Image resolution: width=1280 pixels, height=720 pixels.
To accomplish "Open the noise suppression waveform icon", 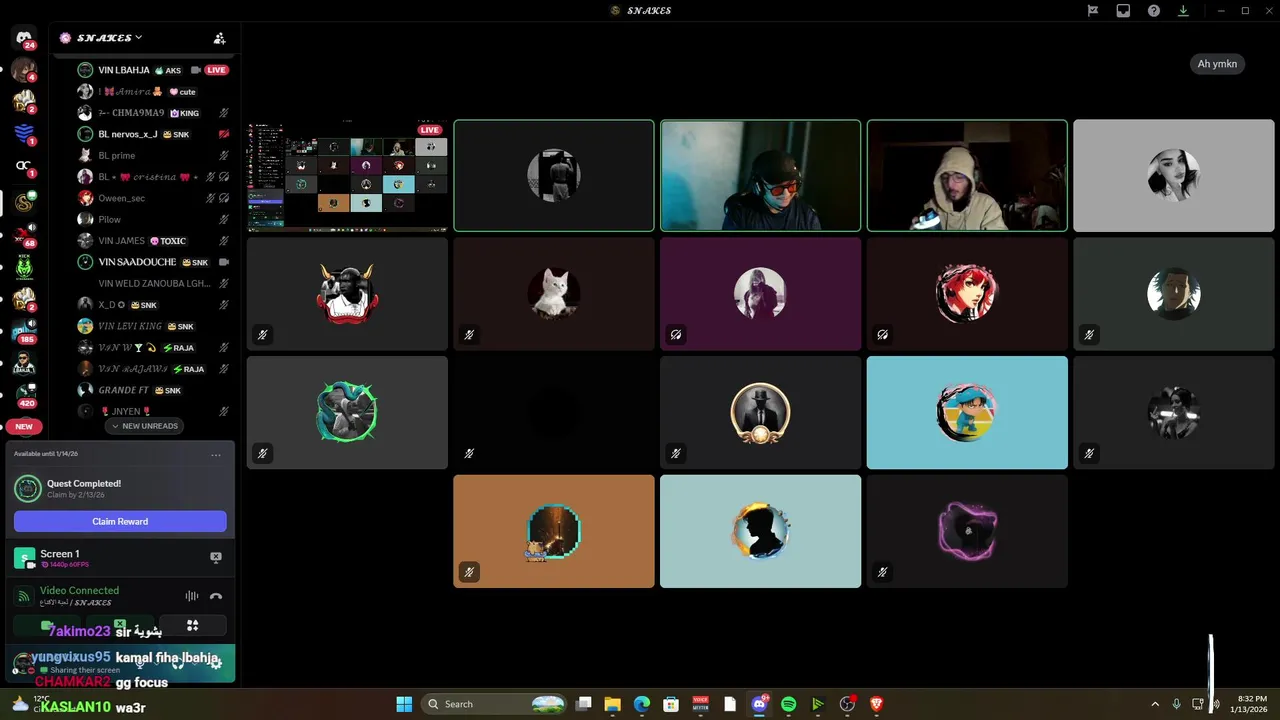I will coord(191,596).
